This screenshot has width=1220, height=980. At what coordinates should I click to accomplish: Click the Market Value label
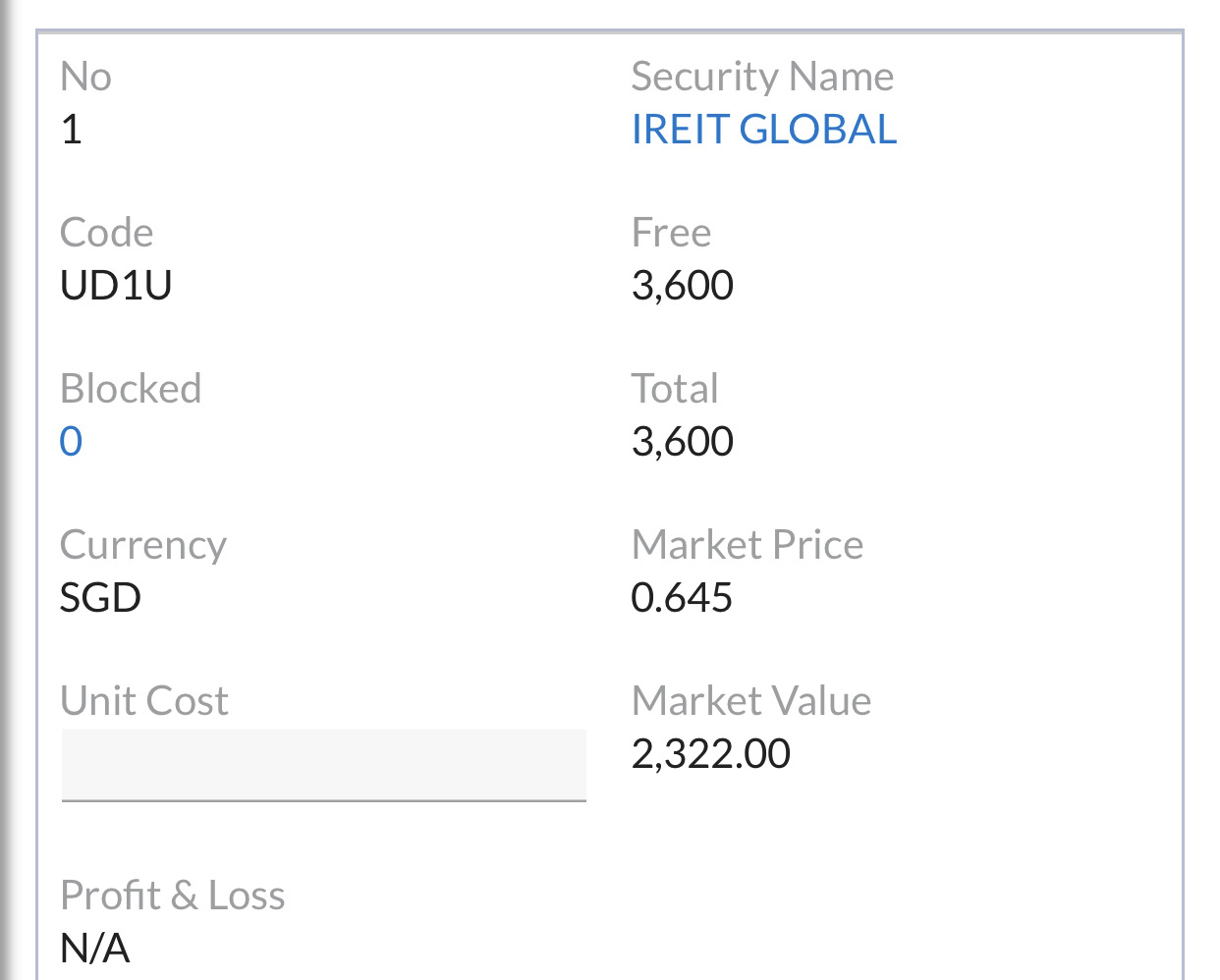click(750, 701)
